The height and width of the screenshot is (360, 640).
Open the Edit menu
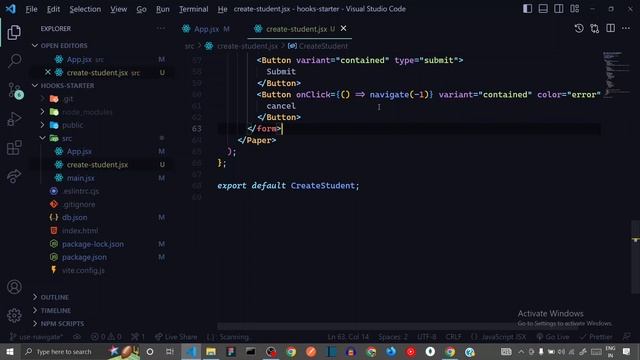(x=53, y=9)
